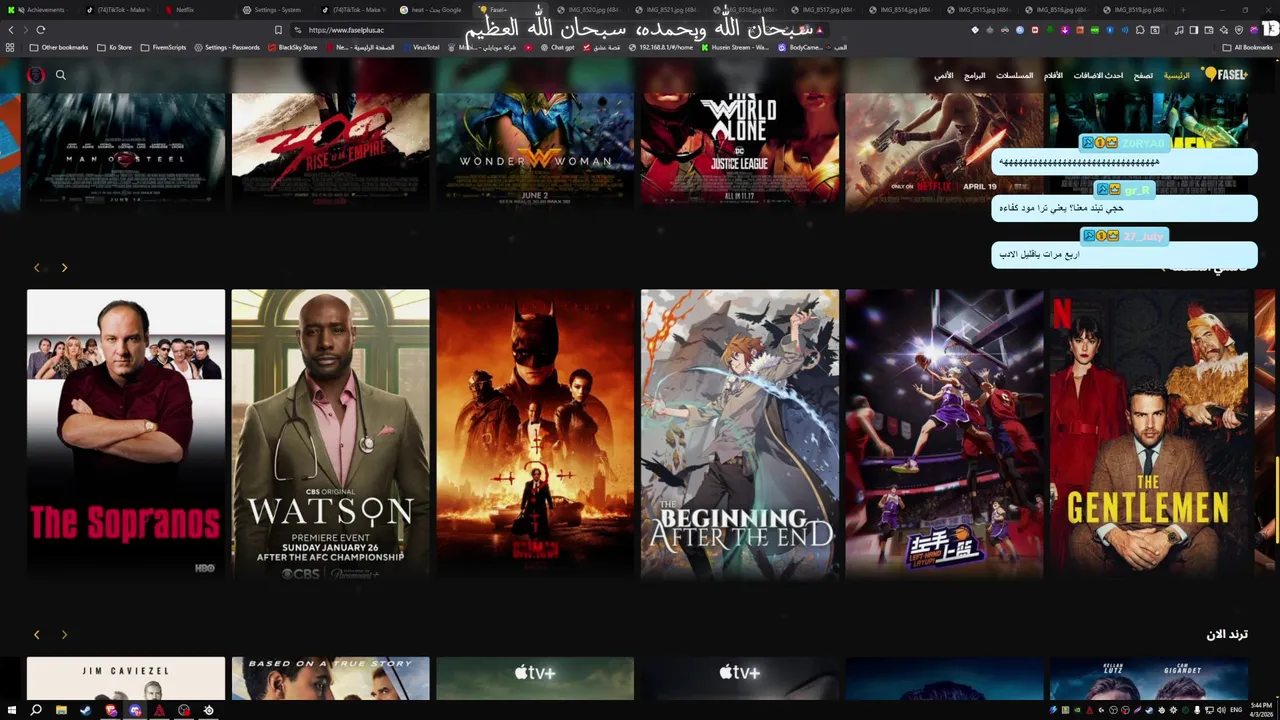The height and width of the screenshot is (720, 1280).
Task: Open الأفلام movies nav item
Action: [1054, 75]
